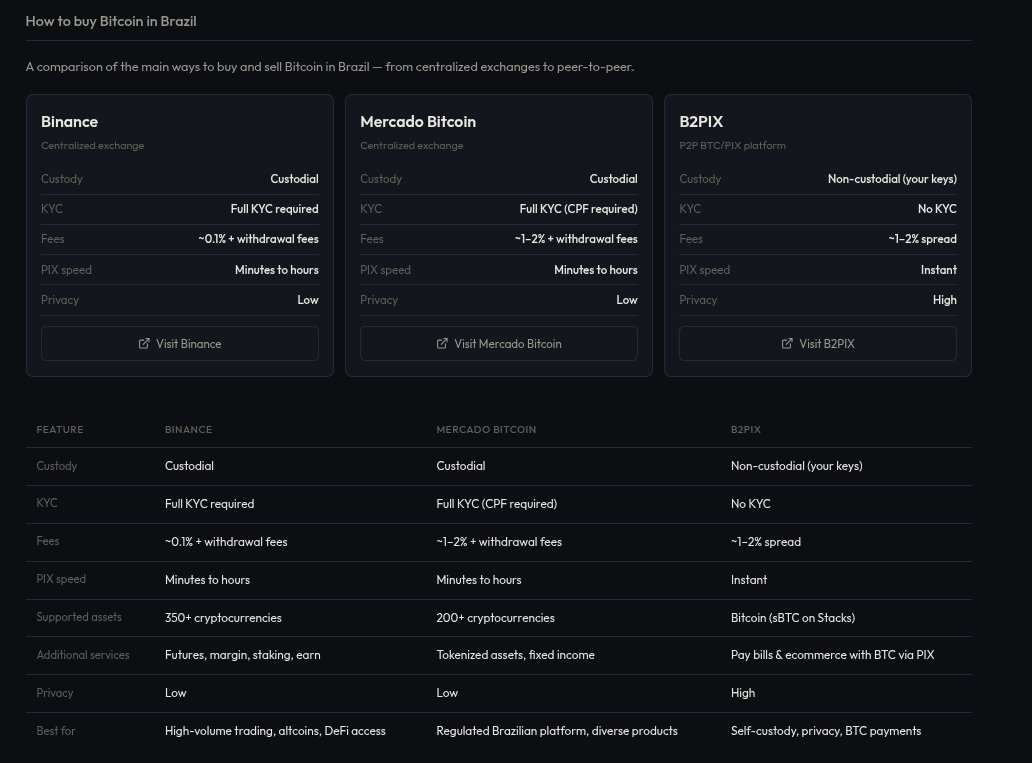Click the B2PIX column header in the table
The width and height of the screenshot is (1032, 763).
[x=746, y=429]
